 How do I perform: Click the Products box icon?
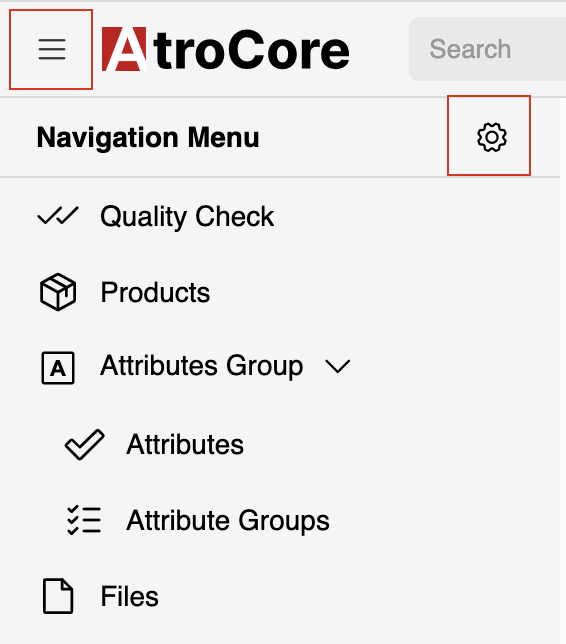[58, 292]
